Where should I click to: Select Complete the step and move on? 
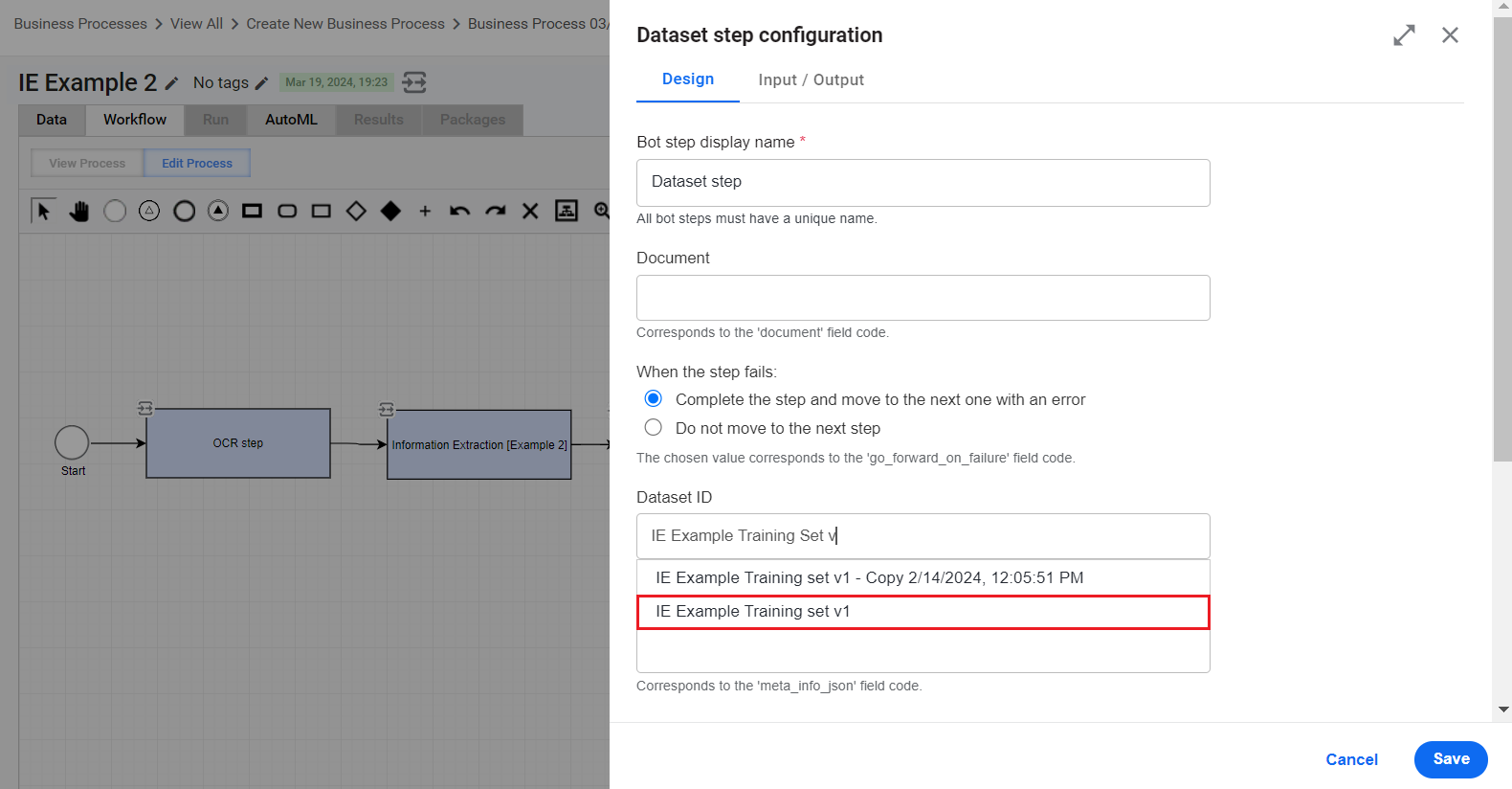pos(654,398)
